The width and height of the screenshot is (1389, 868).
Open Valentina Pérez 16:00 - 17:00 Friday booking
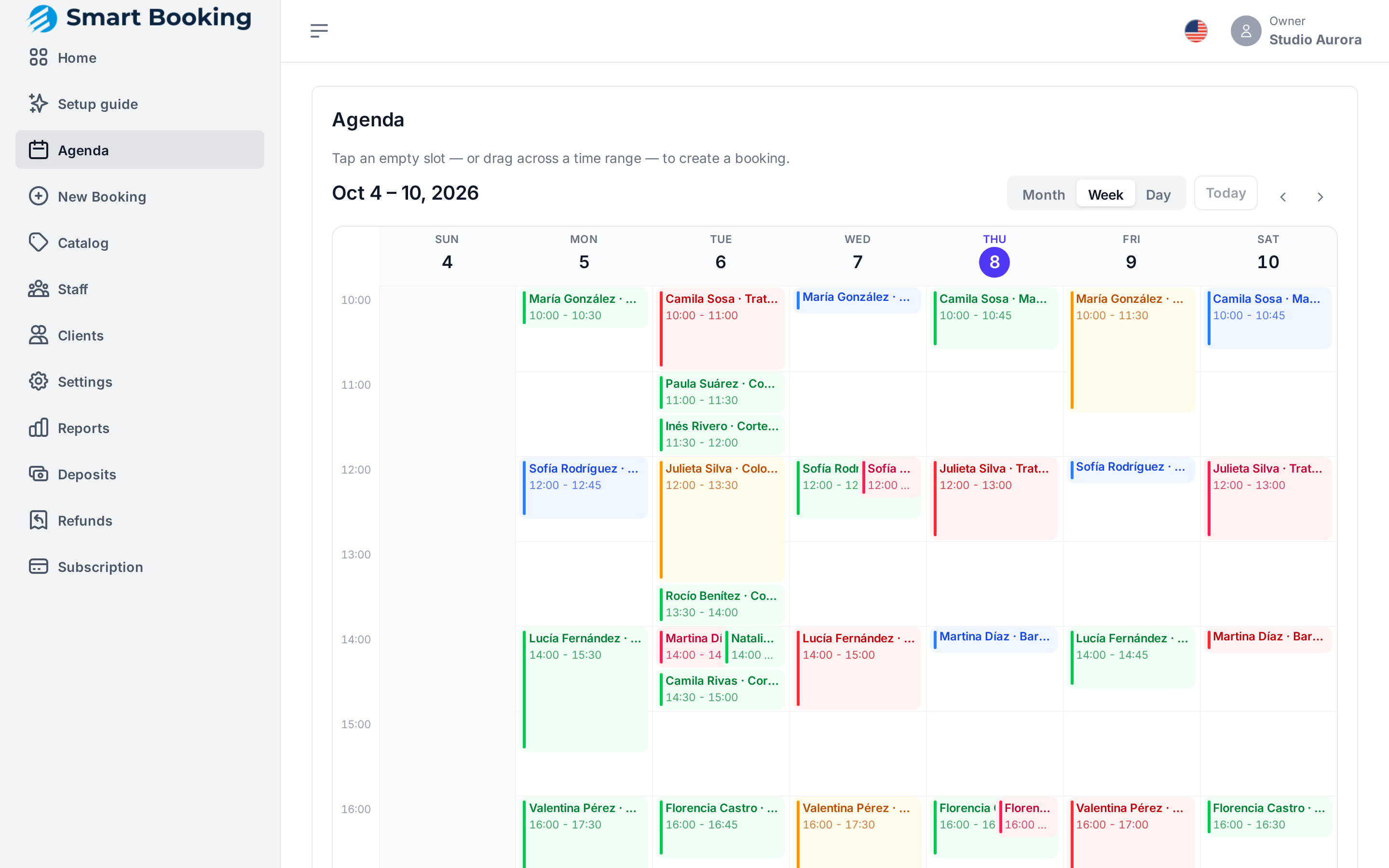click(1130, 832)
